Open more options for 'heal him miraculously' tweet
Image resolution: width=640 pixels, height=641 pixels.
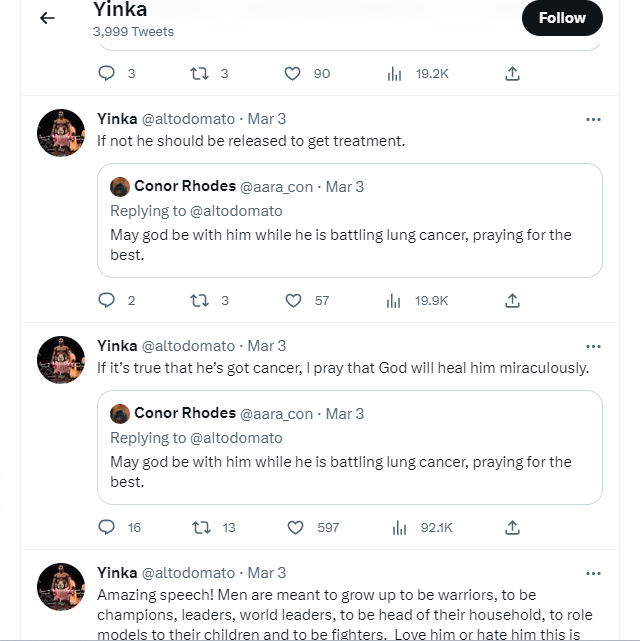coord(593,346)
